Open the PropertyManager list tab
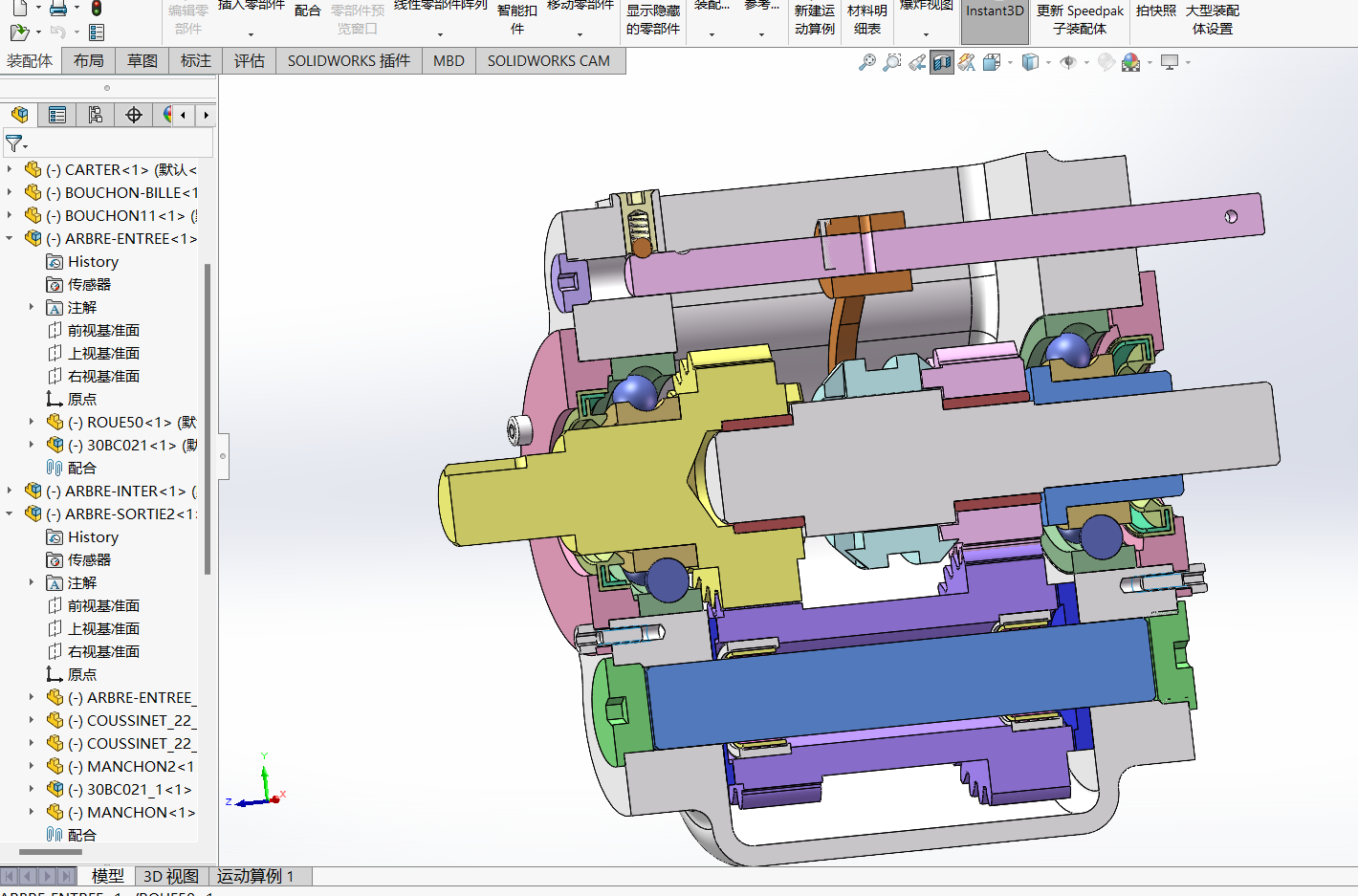 pos(57,115)
